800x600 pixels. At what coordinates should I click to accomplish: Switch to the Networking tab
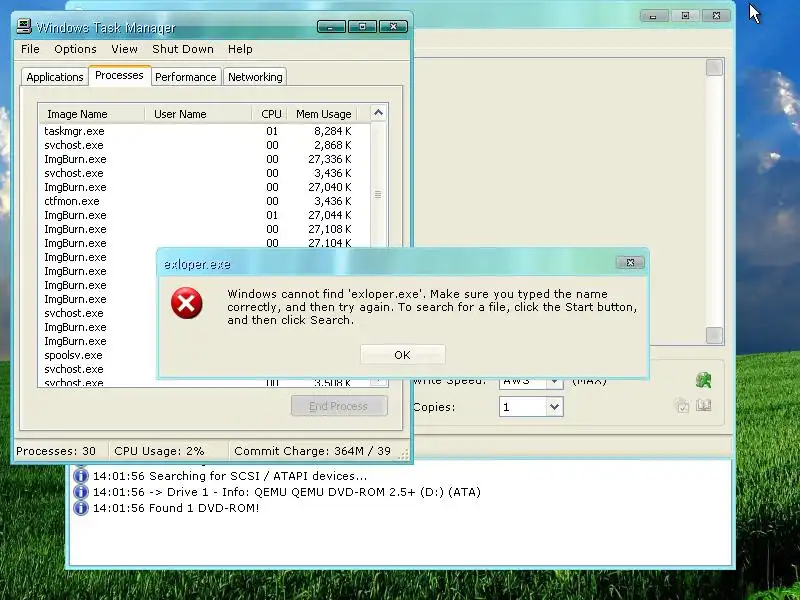pyautogui.click(x=255, y=77)
